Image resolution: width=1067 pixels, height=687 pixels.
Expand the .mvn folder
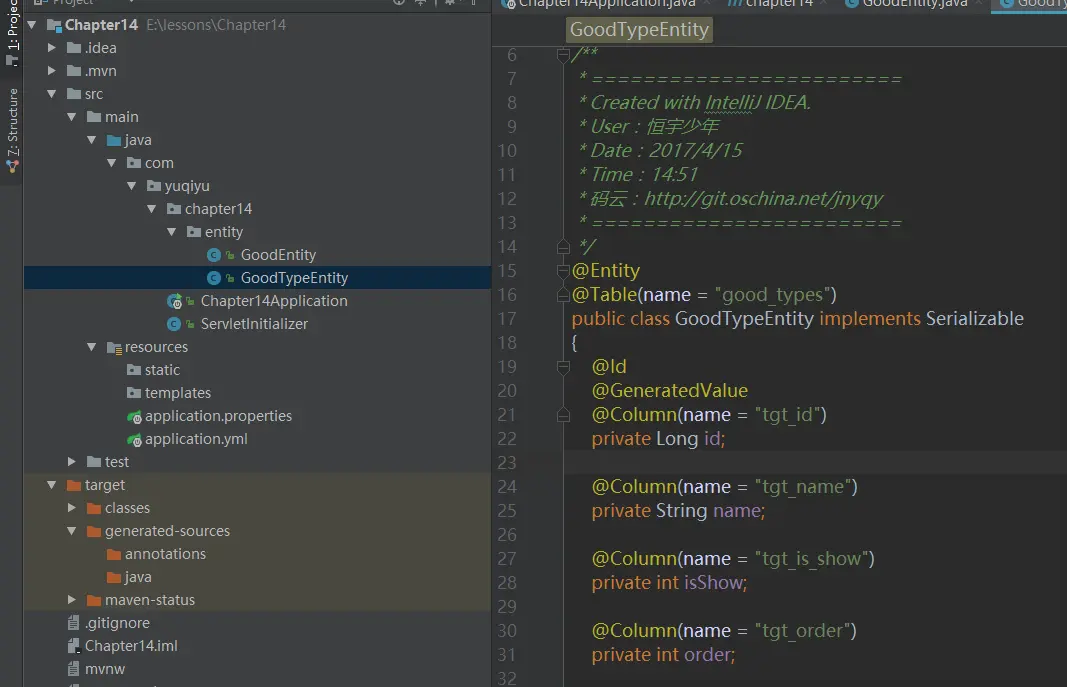coord(52,71)
